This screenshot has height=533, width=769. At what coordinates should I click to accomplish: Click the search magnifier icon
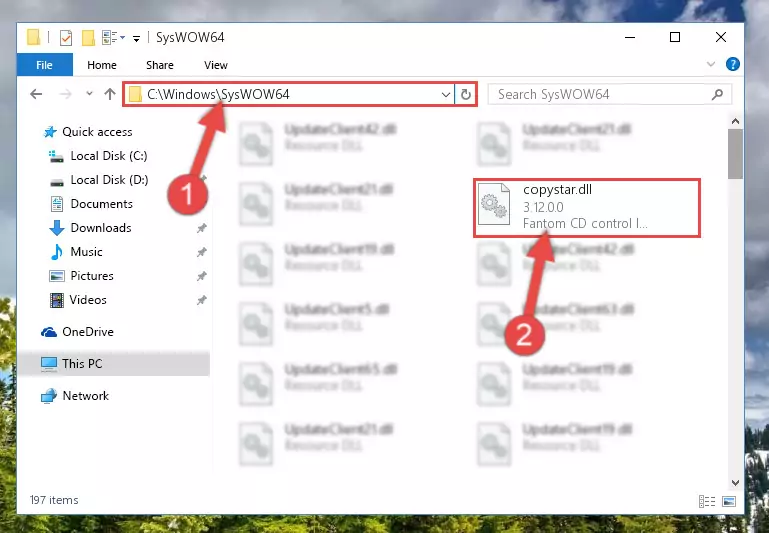pos(717,94)
